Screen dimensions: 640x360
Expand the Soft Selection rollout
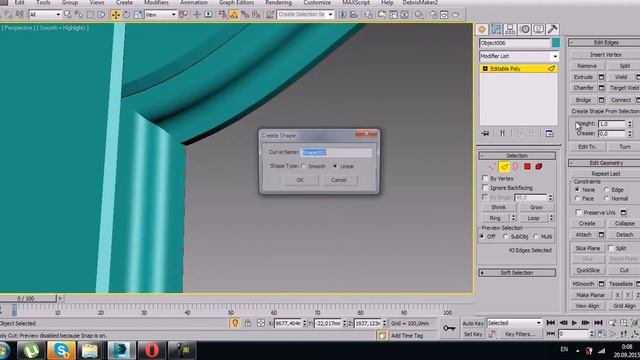click(x=517, y=273)
